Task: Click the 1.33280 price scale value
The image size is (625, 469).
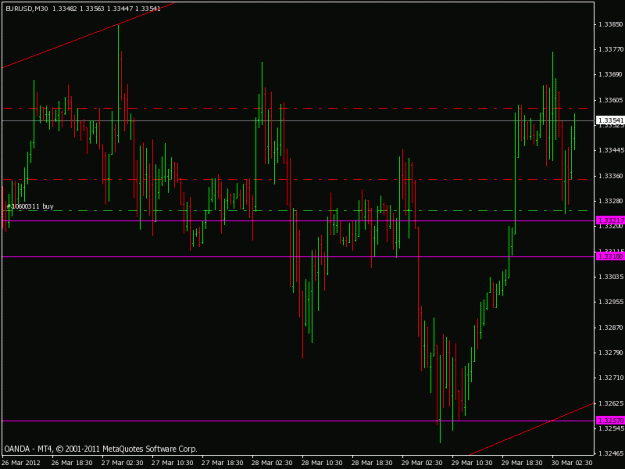Action: point(611,201)
